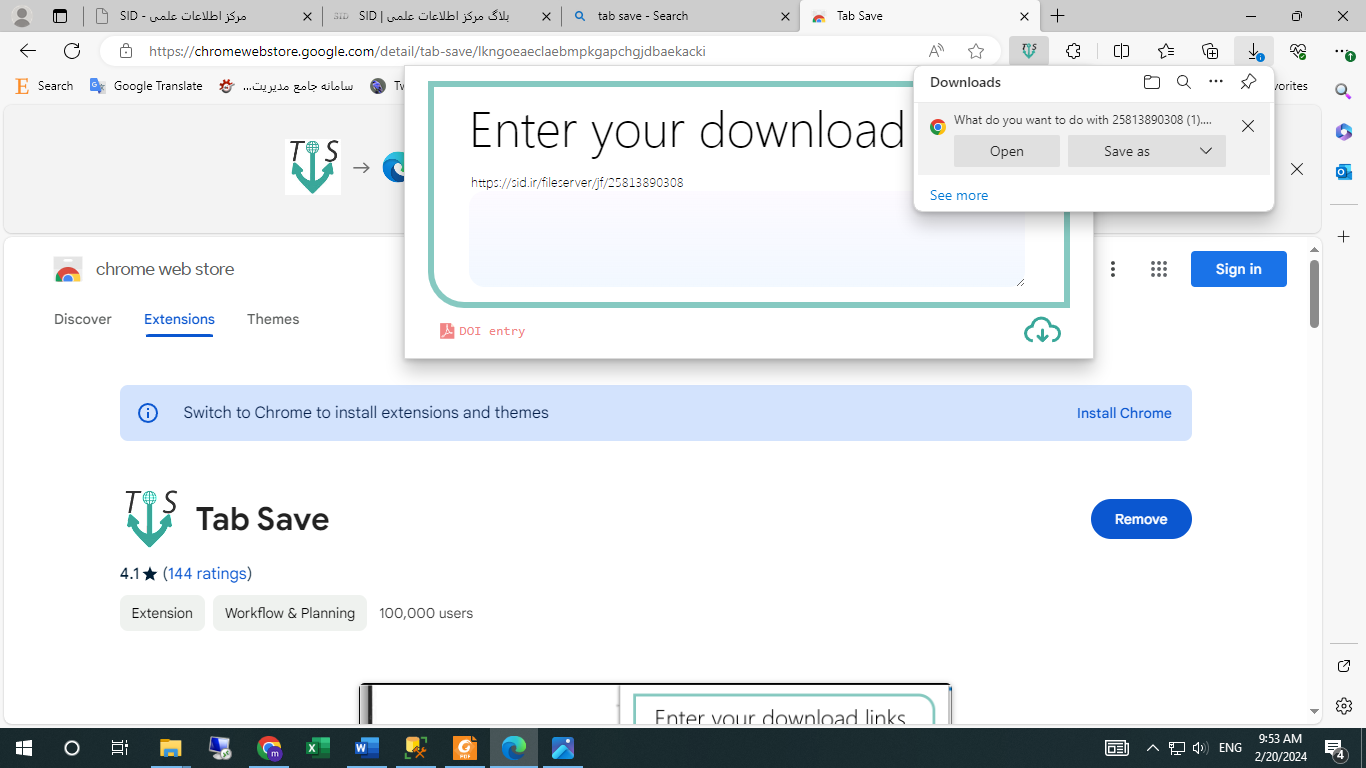Screen dimensions: 1366x768
Task: Switch to the tab save - Search tab
Action: pyautogui.click(x=680, y=16)
